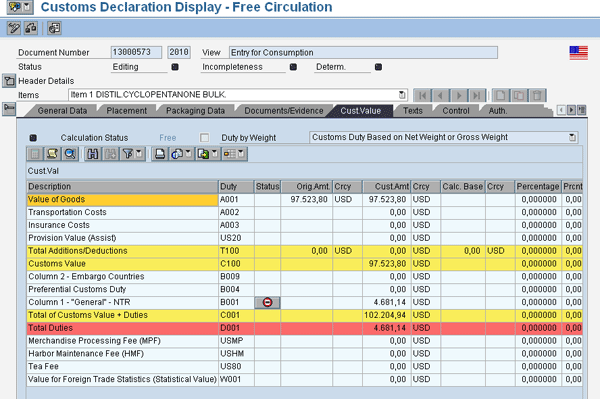Viewport: 600px width, 399px height.
Task: Click the year field 2010
Action: (x=179, y=52)
